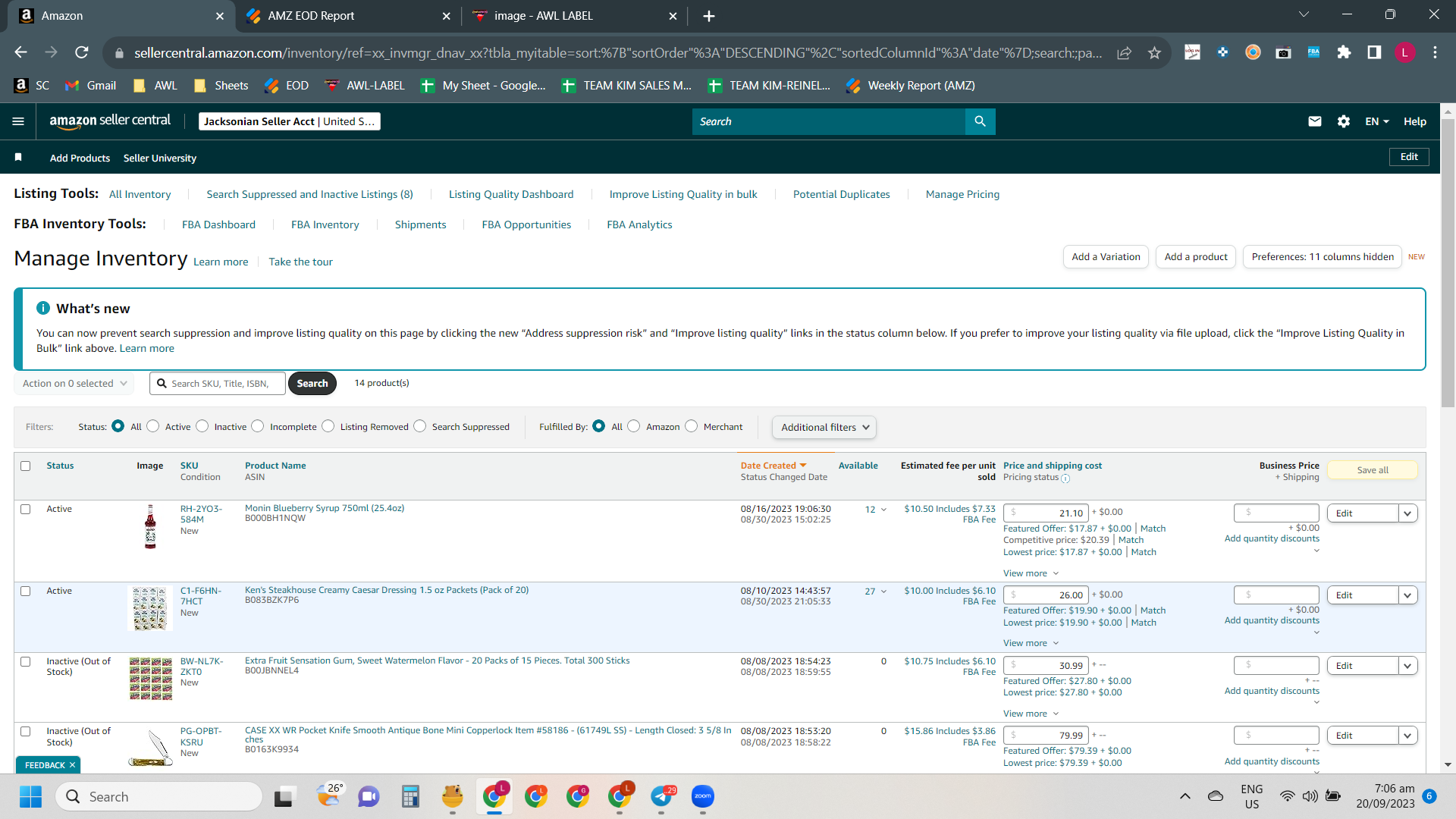Click the share icon in the address bar
The width and height of the screenshot is (1456, 819).
[x=1124, y=52]
